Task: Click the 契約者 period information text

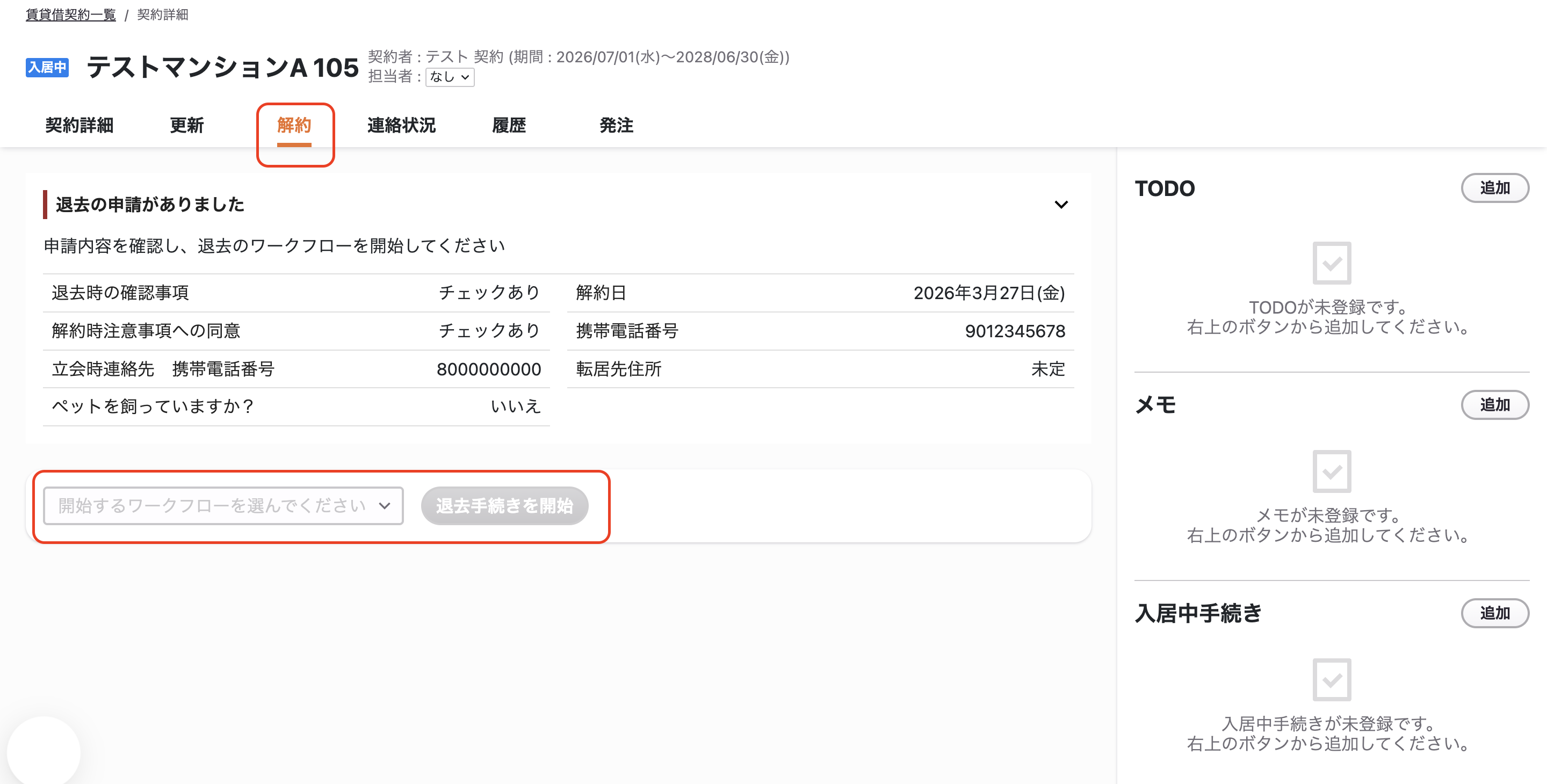Action: pyautogui.click(x=579, y=57)
